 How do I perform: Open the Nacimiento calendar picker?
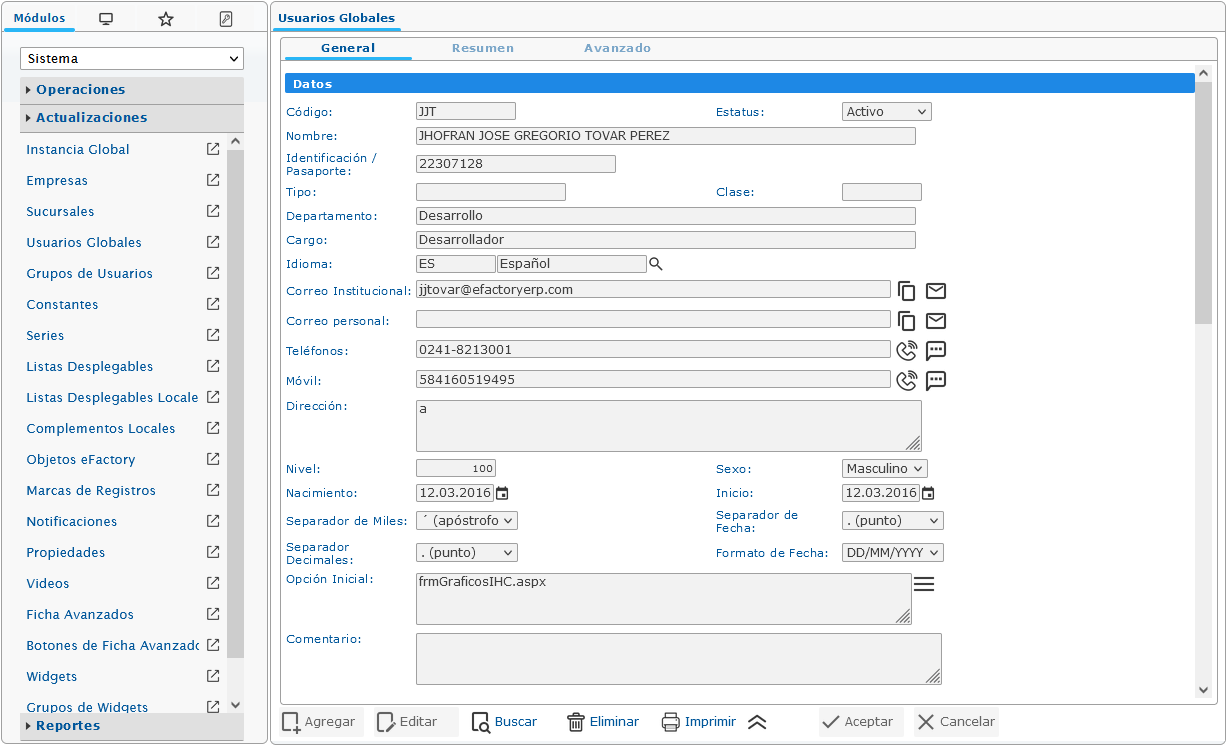pos(502,493)
